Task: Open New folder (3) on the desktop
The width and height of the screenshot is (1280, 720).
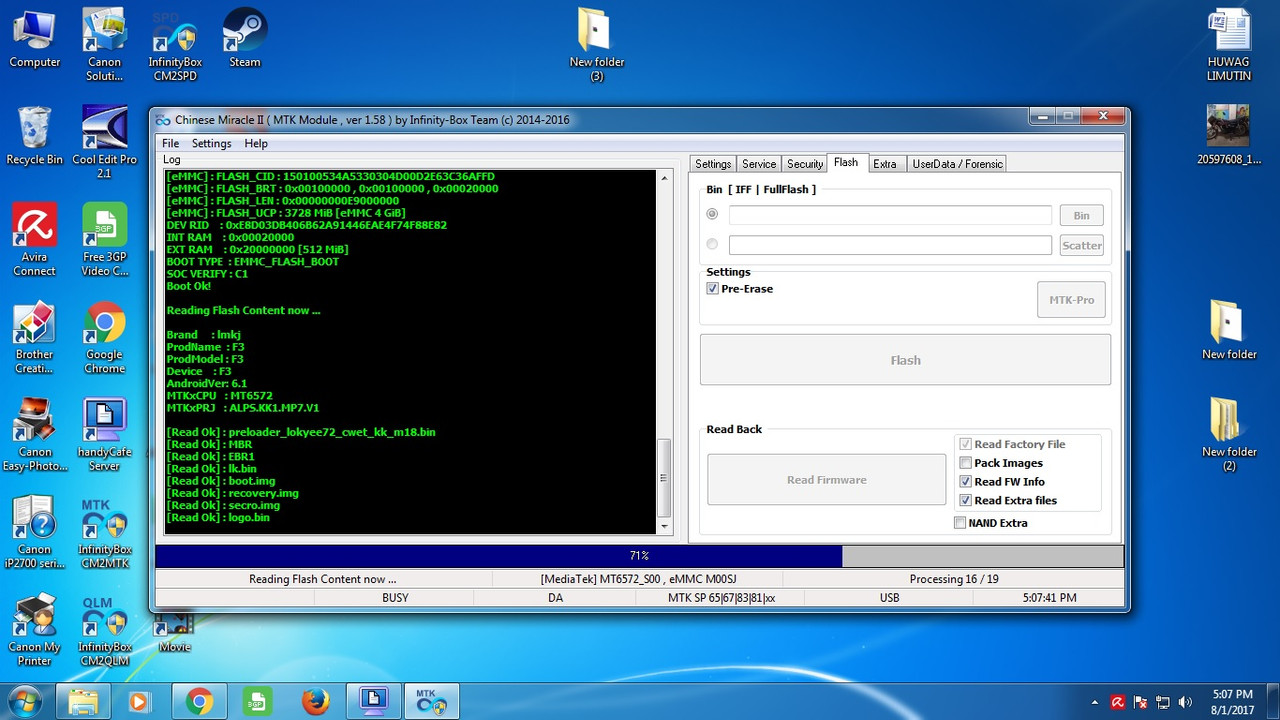Action: [597, 44]
